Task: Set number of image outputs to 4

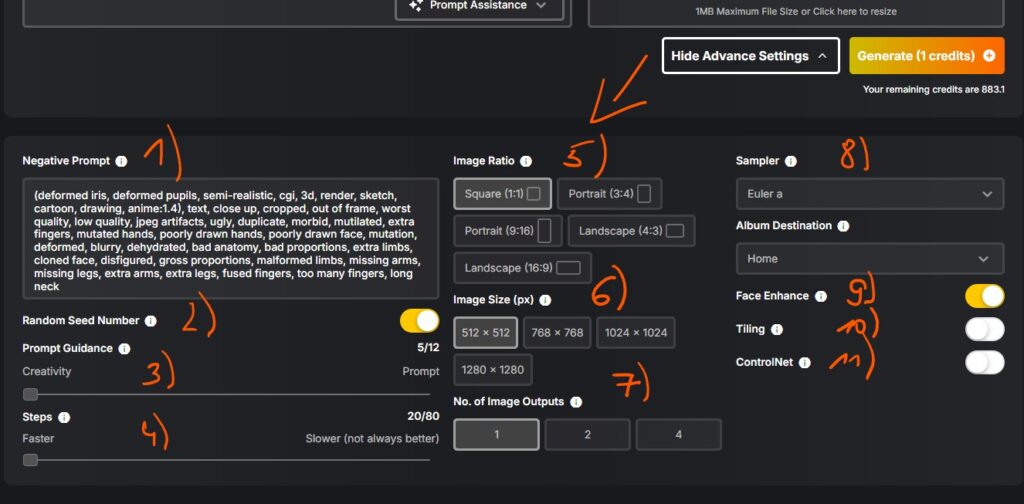Action: (x=679, y=435)
